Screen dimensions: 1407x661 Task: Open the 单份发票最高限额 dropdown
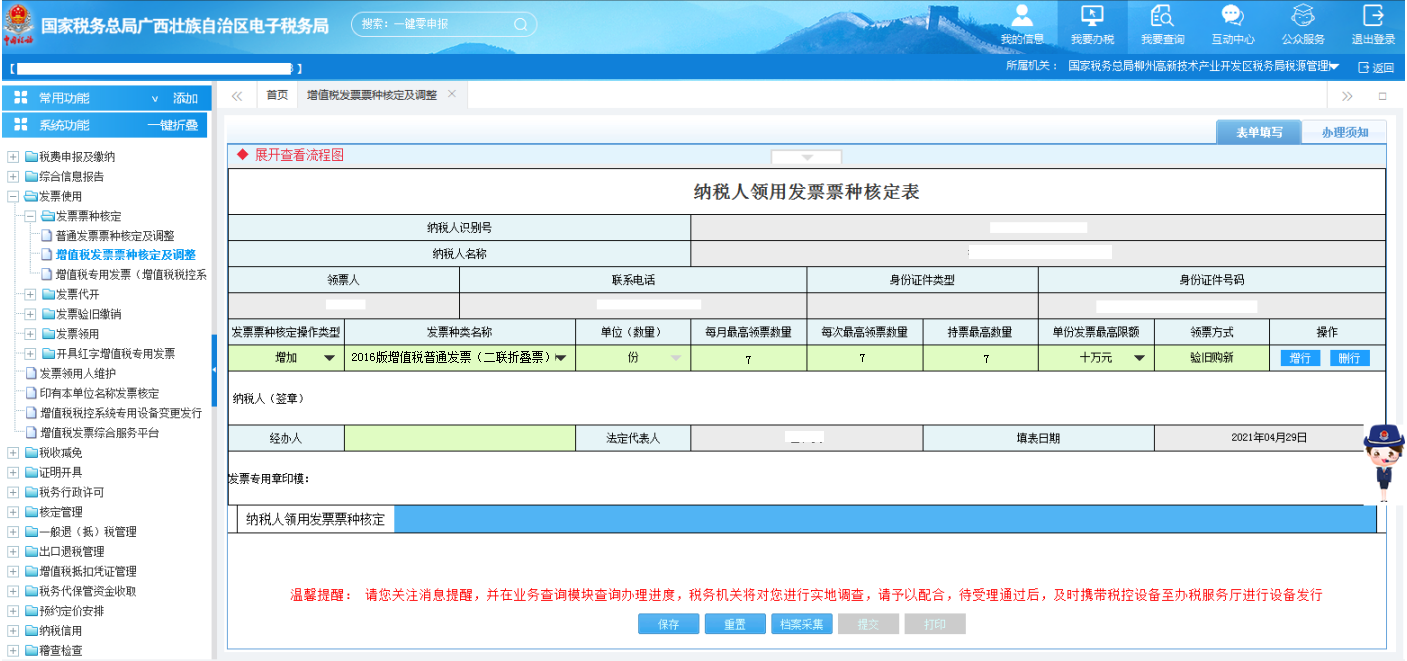pyautogui.click(x=1138, y=358)
